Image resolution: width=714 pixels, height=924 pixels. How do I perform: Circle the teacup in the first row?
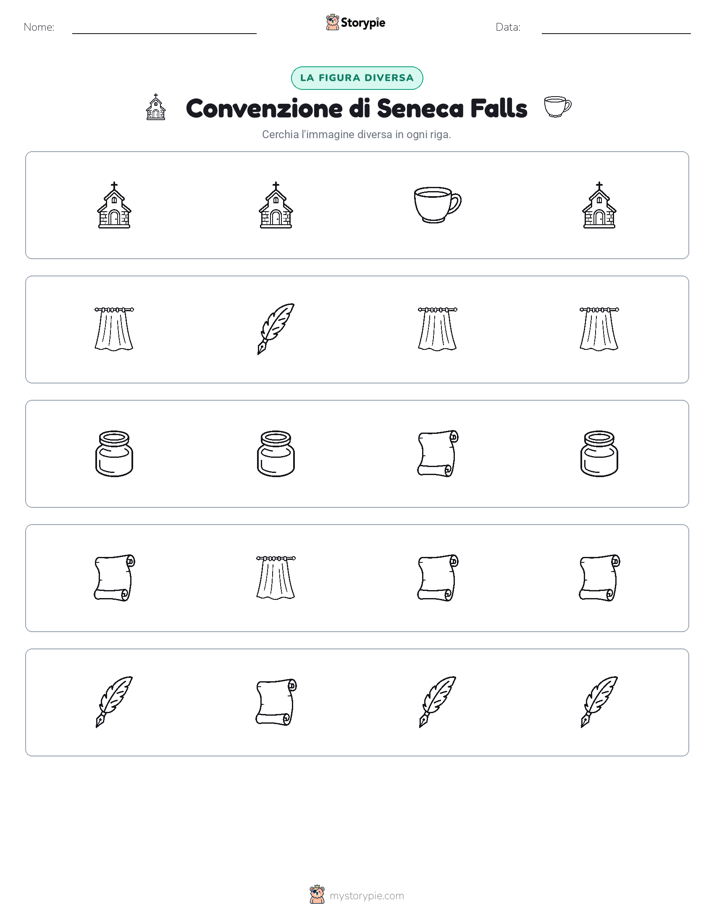(x=438, y=205)
